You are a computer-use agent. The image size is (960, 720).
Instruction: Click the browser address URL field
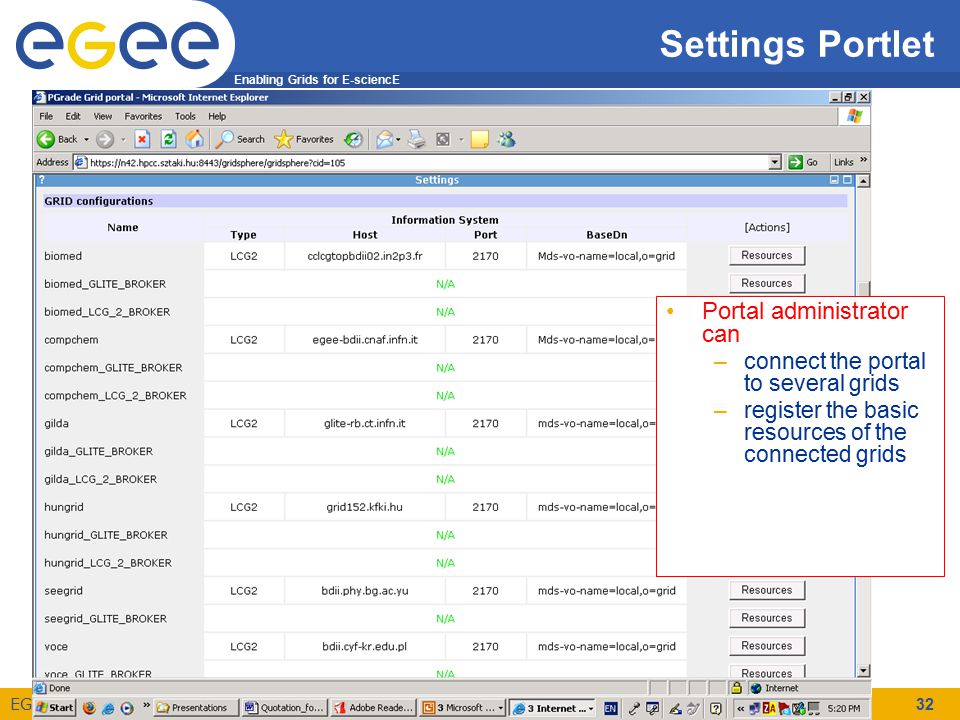(427, 162)
